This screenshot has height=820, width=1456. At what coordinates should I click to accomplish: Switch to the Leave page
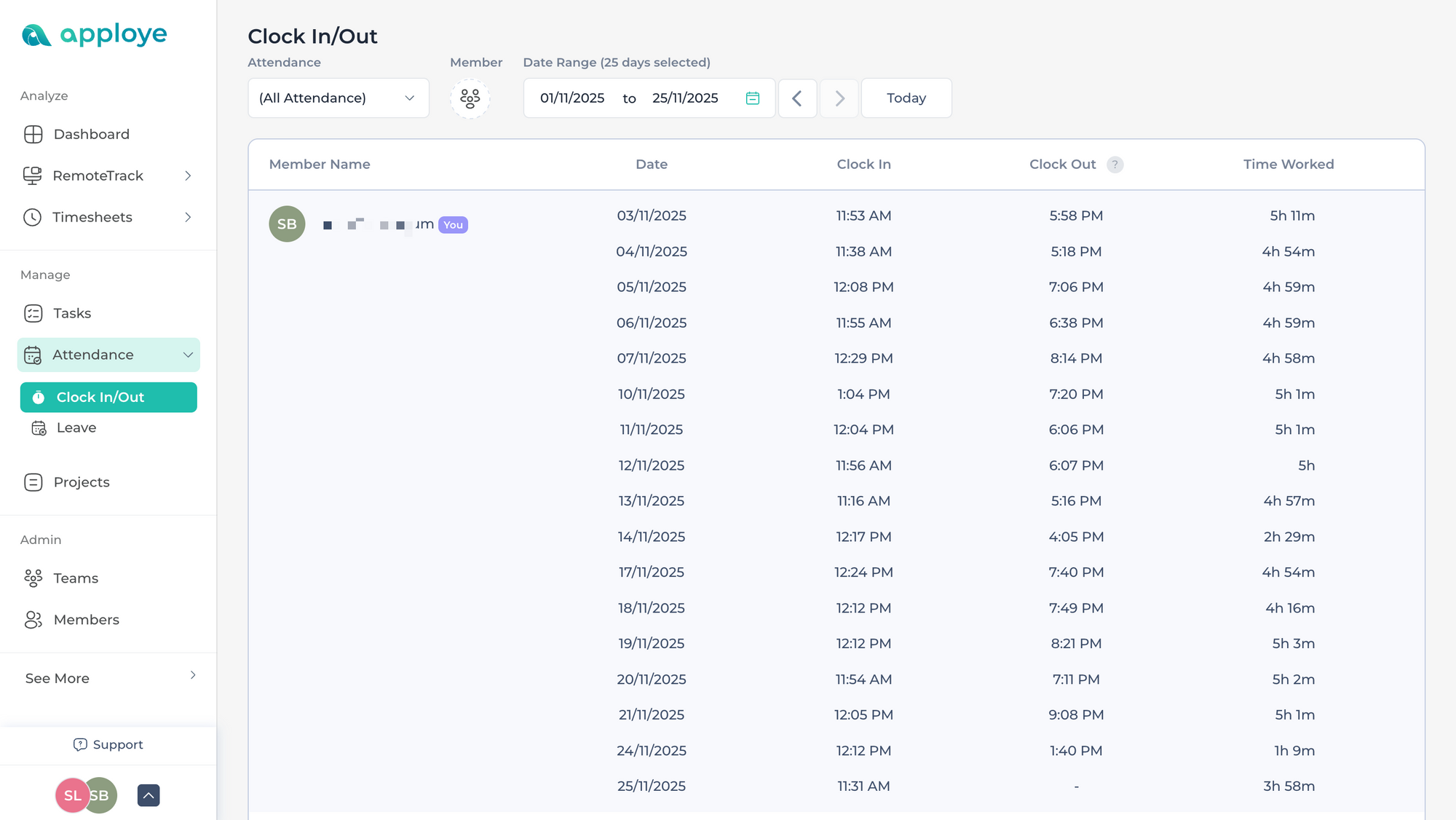tap(75, 427)
